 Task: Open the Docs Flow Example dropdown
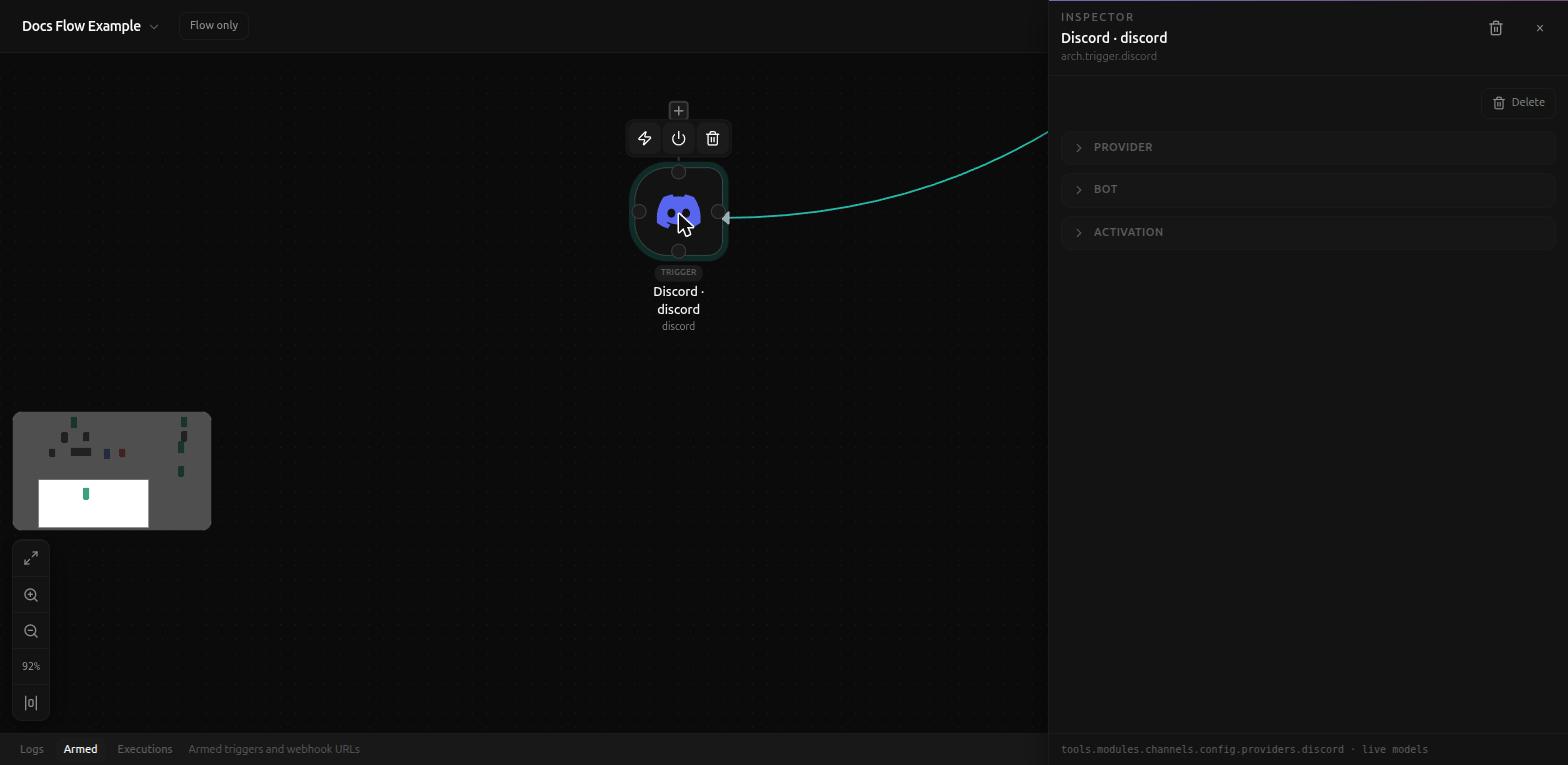pyautogui.click(x=90, y=26)
